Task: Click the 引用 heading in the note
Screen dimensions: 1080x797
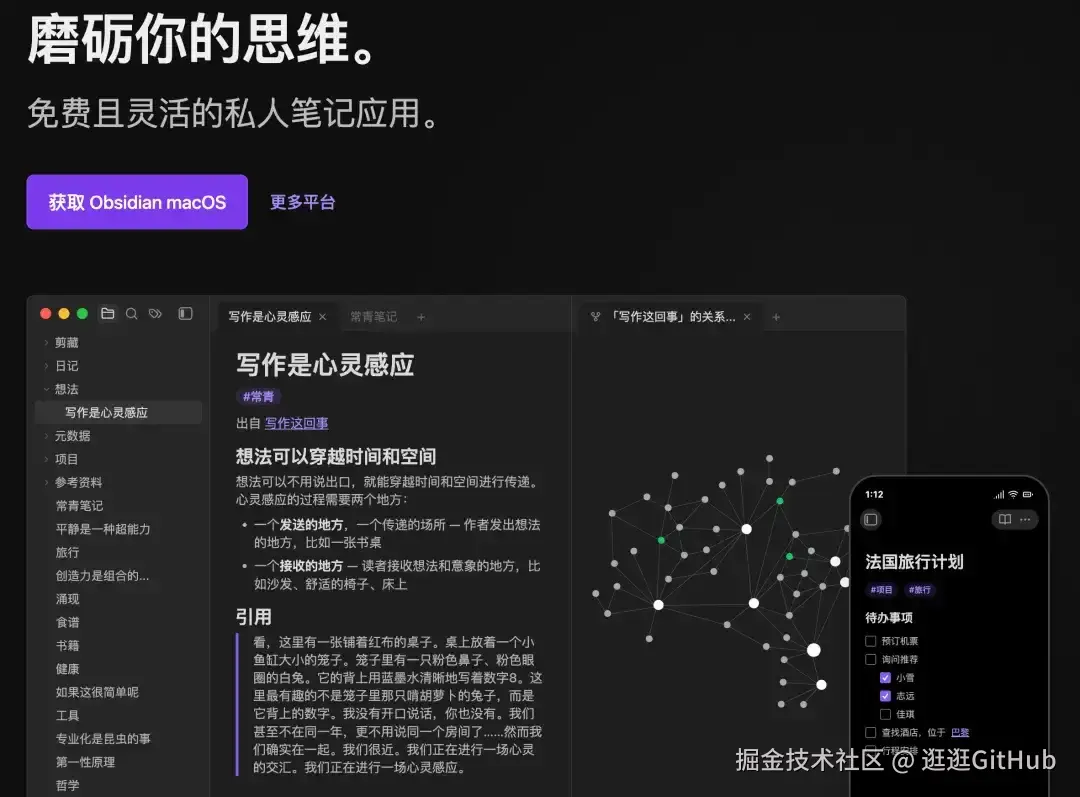Action: 253,617
